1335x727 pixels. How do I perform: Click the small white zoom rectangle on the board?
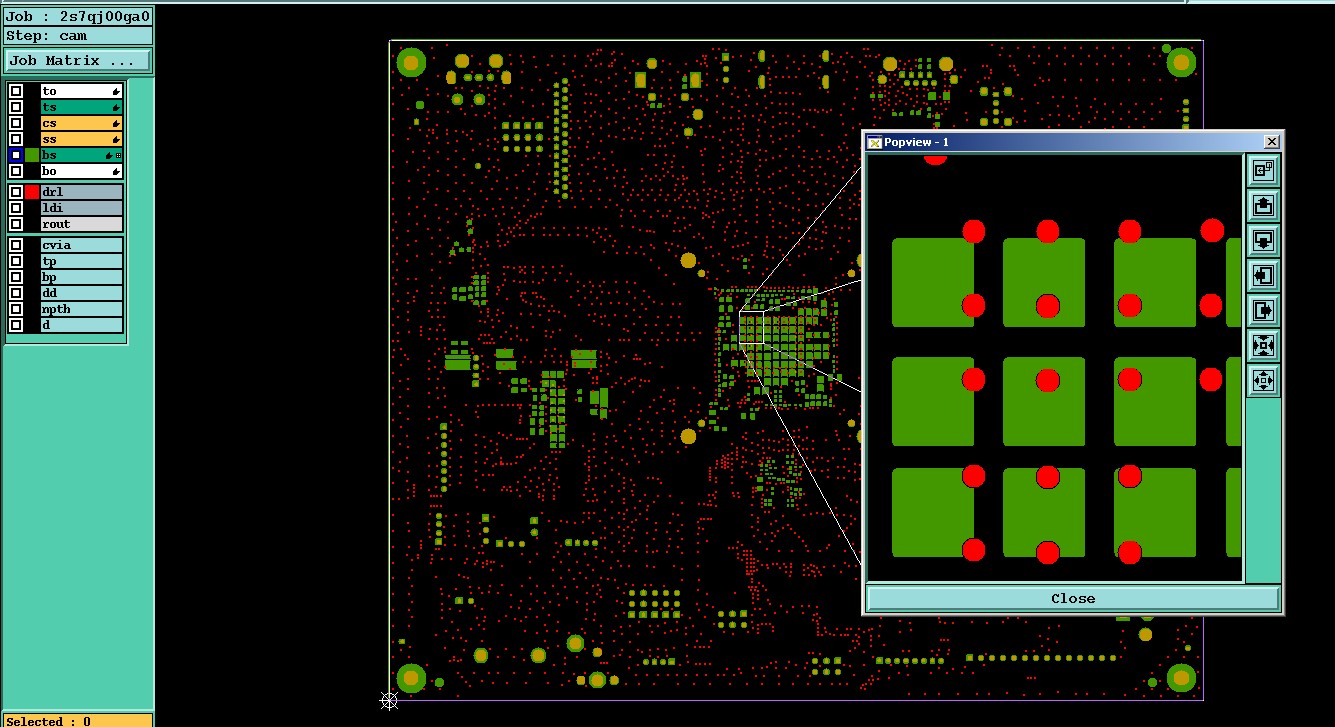click(751, 328)
